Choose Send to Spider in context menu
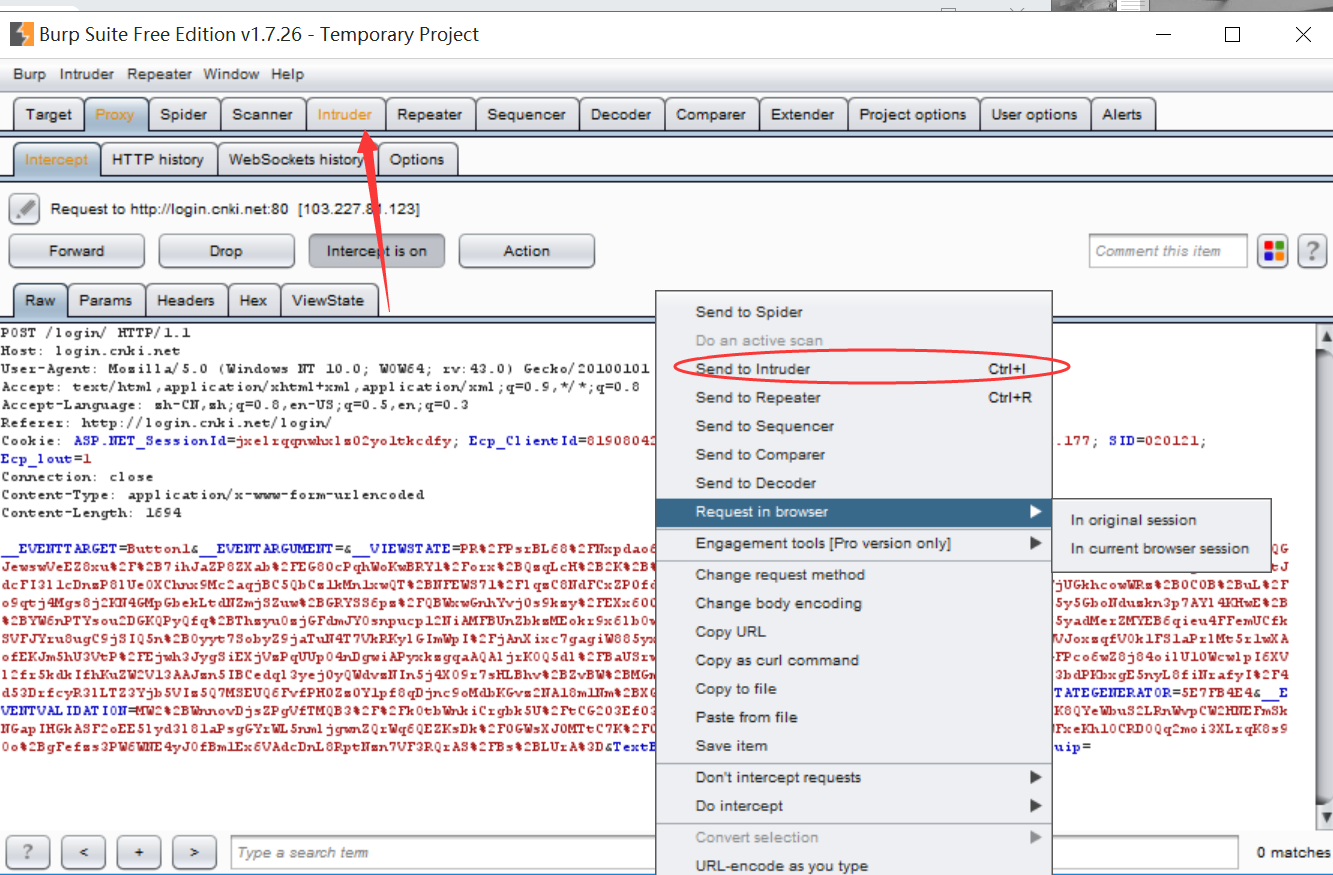The height and width of the screenshot is (875, 1333). tap(854, 312)
